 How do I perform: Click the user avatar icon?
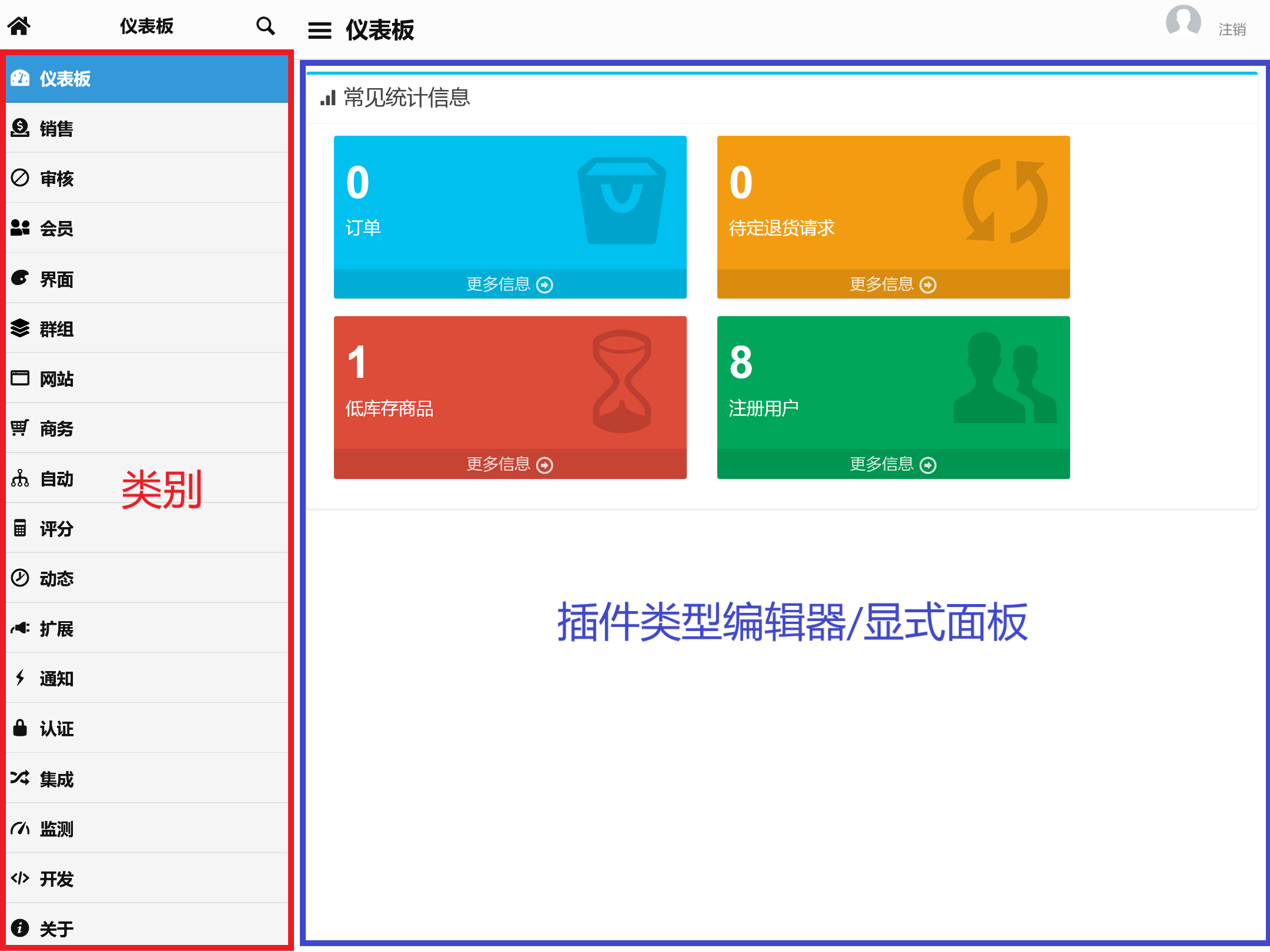point(1183,22)
